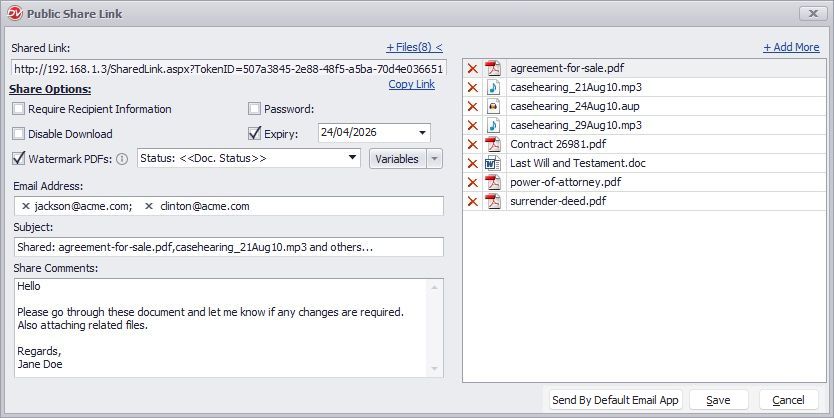Click the info icon beside Watermark PDFs
834x418 pixels.
(122, 159)
